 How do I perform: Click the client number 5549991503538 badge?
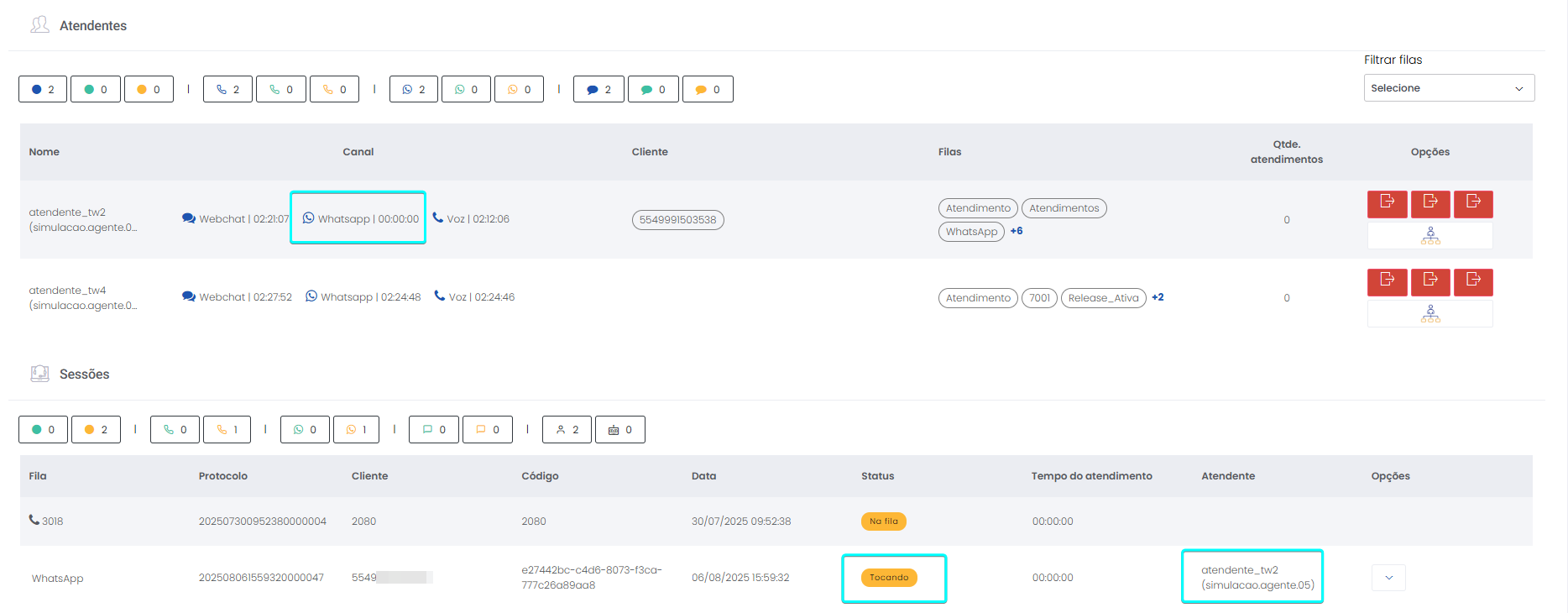(x=677, y=220)
